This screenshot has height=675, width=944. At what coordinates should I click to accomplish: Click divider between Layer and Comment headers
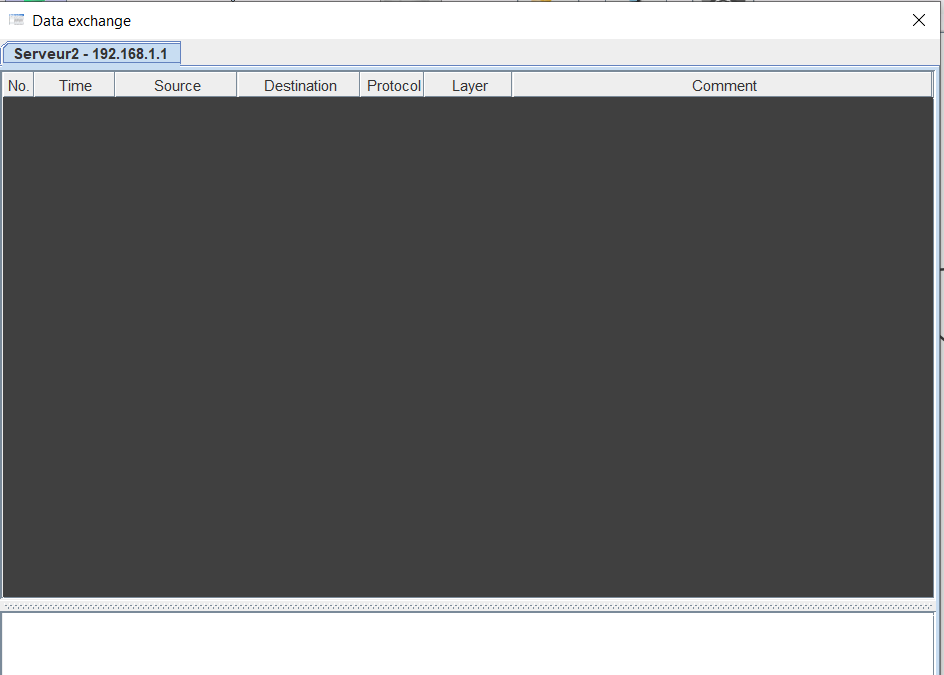click(512, 86)
